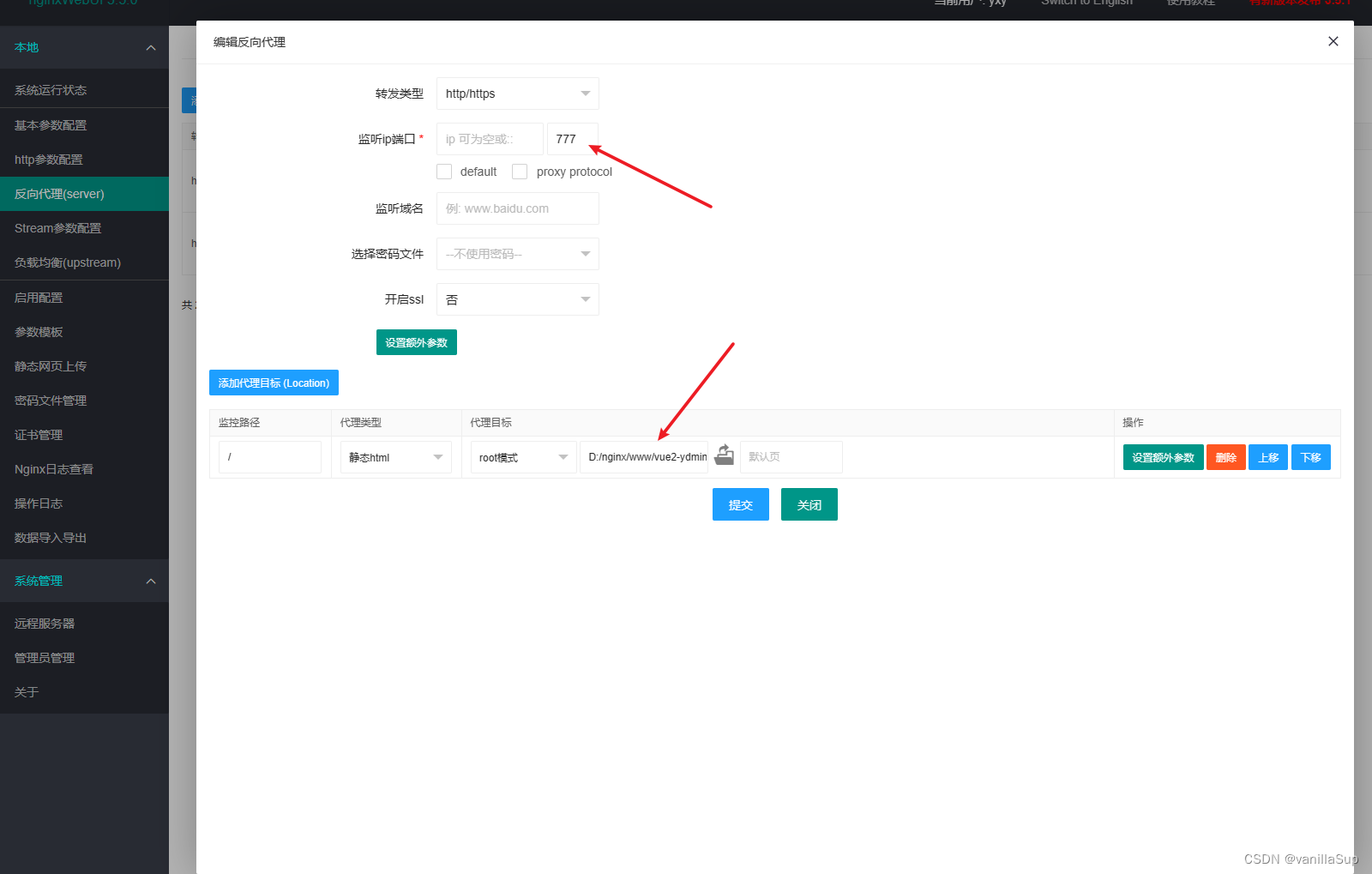1372x874 pixels.
Task: Open 管理员管理 in the sidebar
Action: (84, 658)
